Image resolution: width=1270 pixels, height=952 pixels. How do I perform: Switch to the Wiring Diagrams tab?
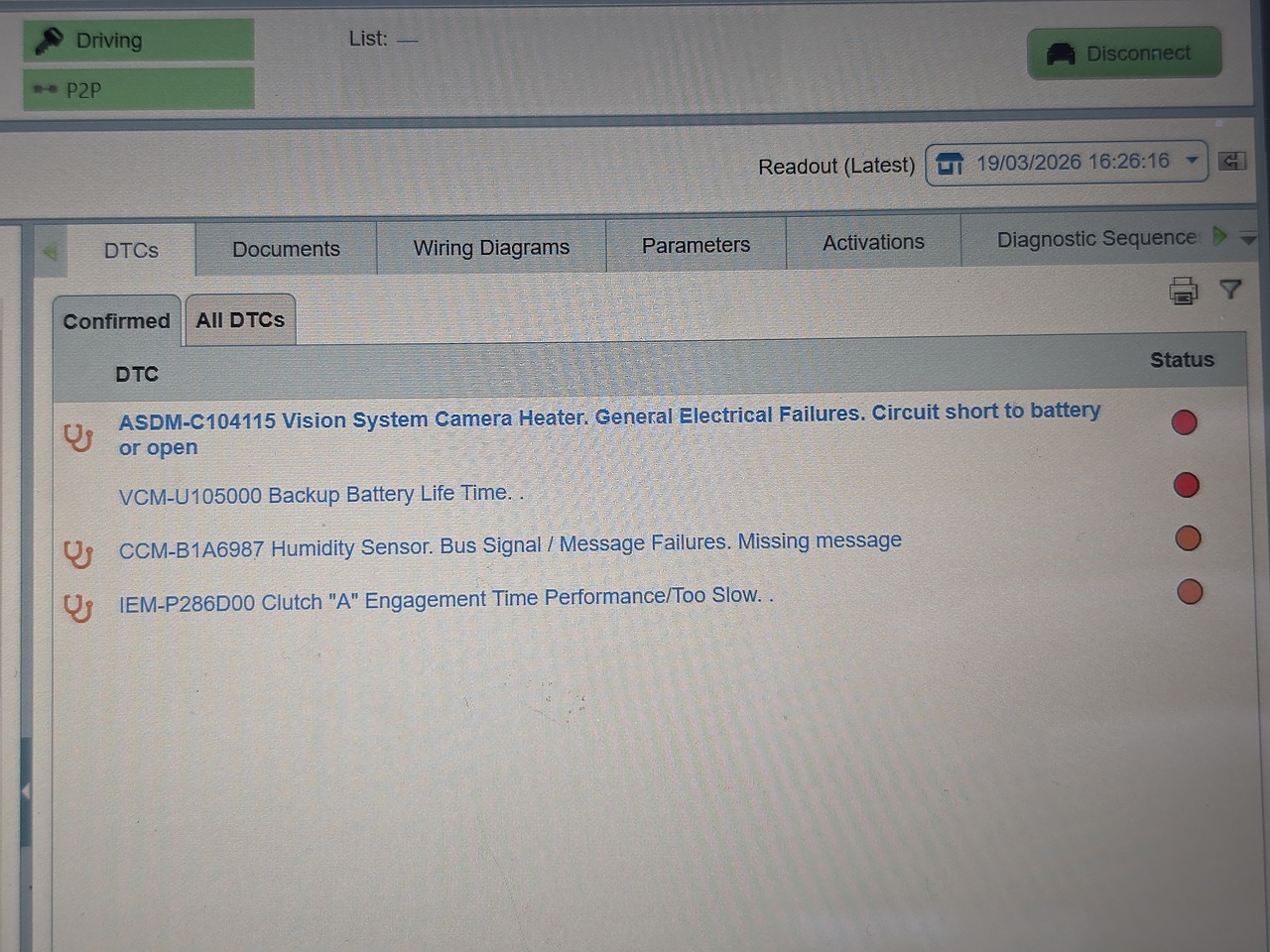[x=491, y=247]
